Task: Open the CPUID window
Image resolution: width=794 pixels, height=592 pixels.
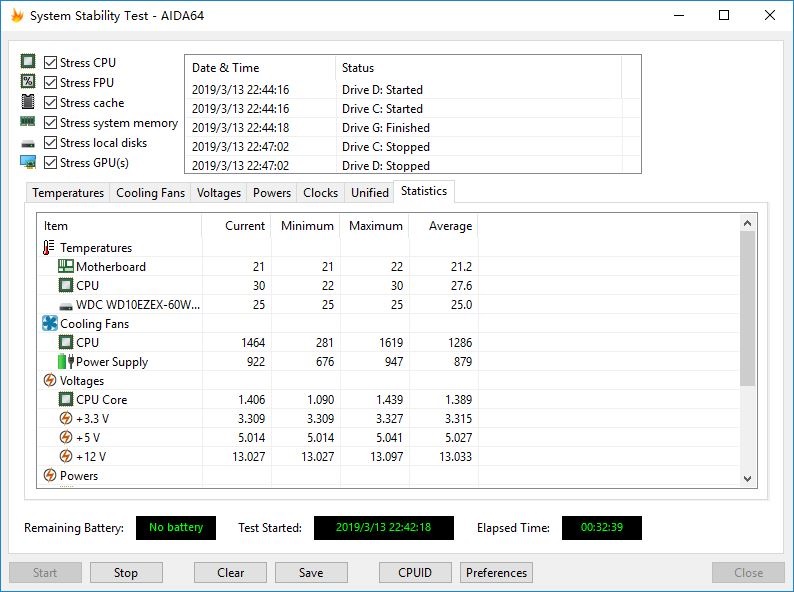Action: click(x=415, y=573)
